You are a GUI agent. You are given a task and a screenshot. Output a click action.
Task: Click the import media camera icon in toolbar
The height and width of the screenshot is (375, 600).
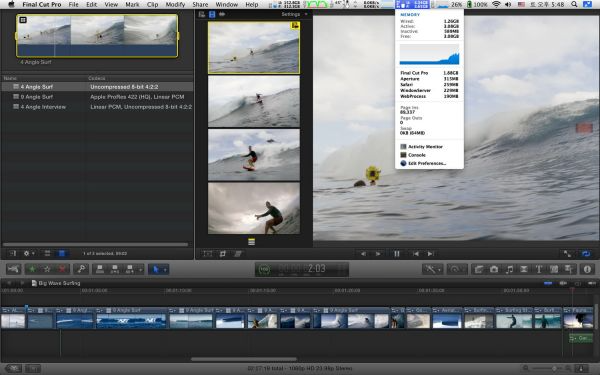[x=13, y=269]
